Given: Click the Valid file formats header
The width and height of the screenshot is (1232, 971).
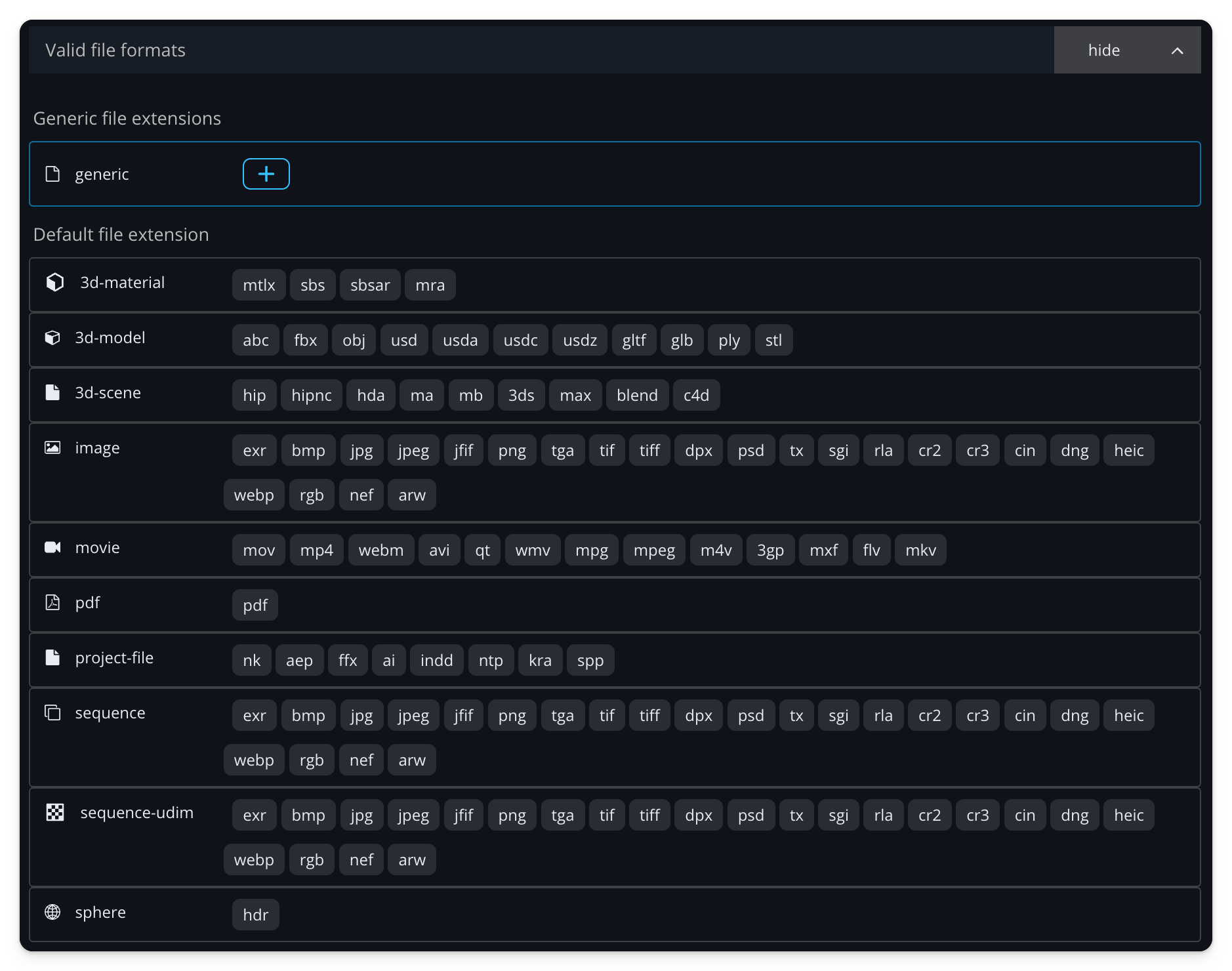Looking at the screenshot, I should pos(115,50).
